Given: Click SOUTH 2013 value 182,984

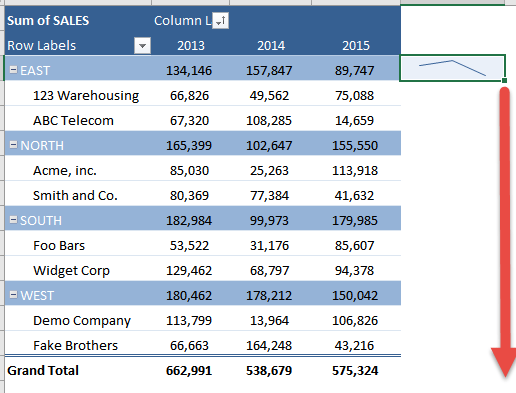Looking at the screenshot, I should (189, 221).
